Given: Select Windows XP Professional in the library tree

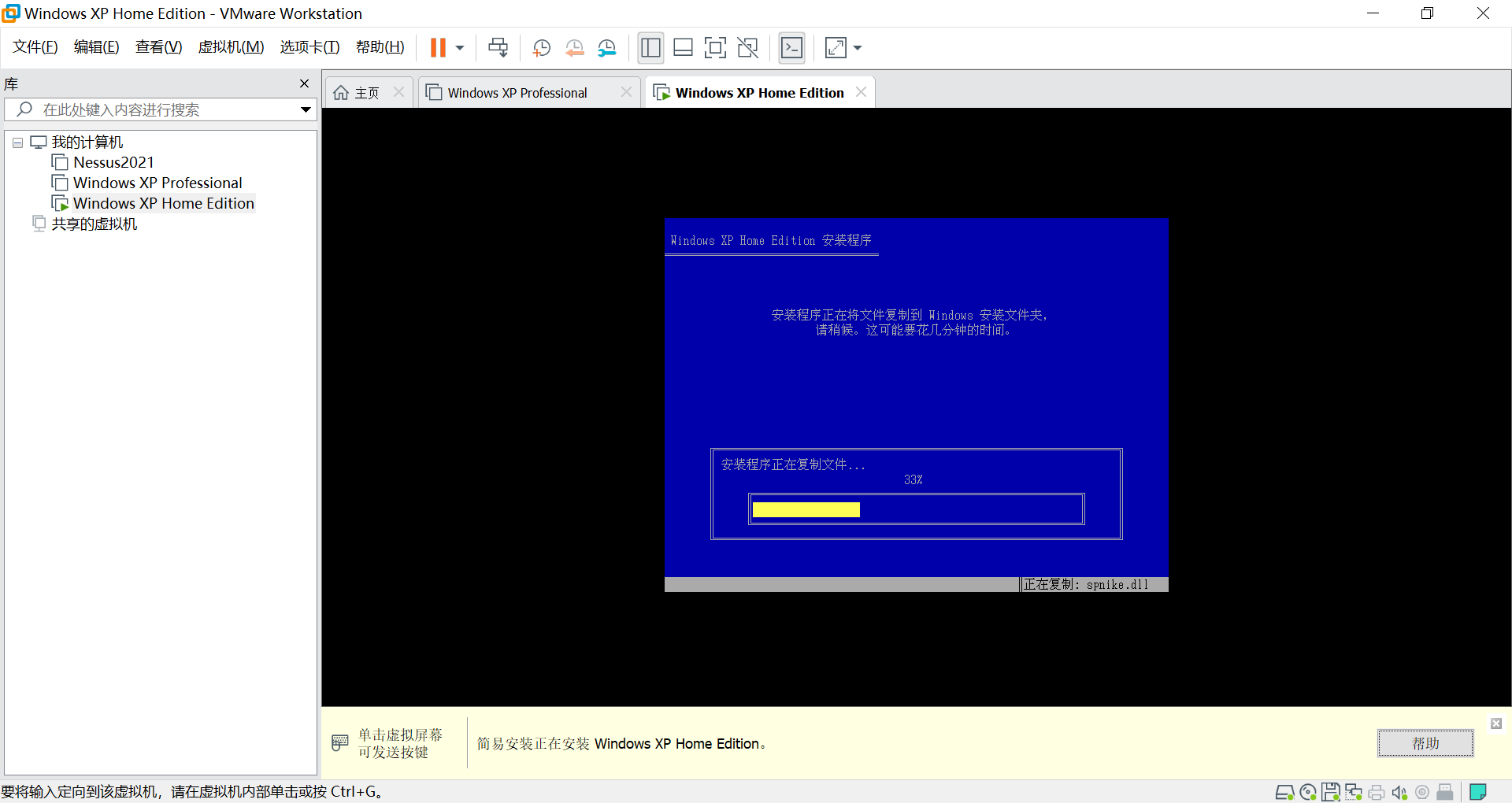Looking at the screenshot, I should pyautogui.click(x=157, y=183).
